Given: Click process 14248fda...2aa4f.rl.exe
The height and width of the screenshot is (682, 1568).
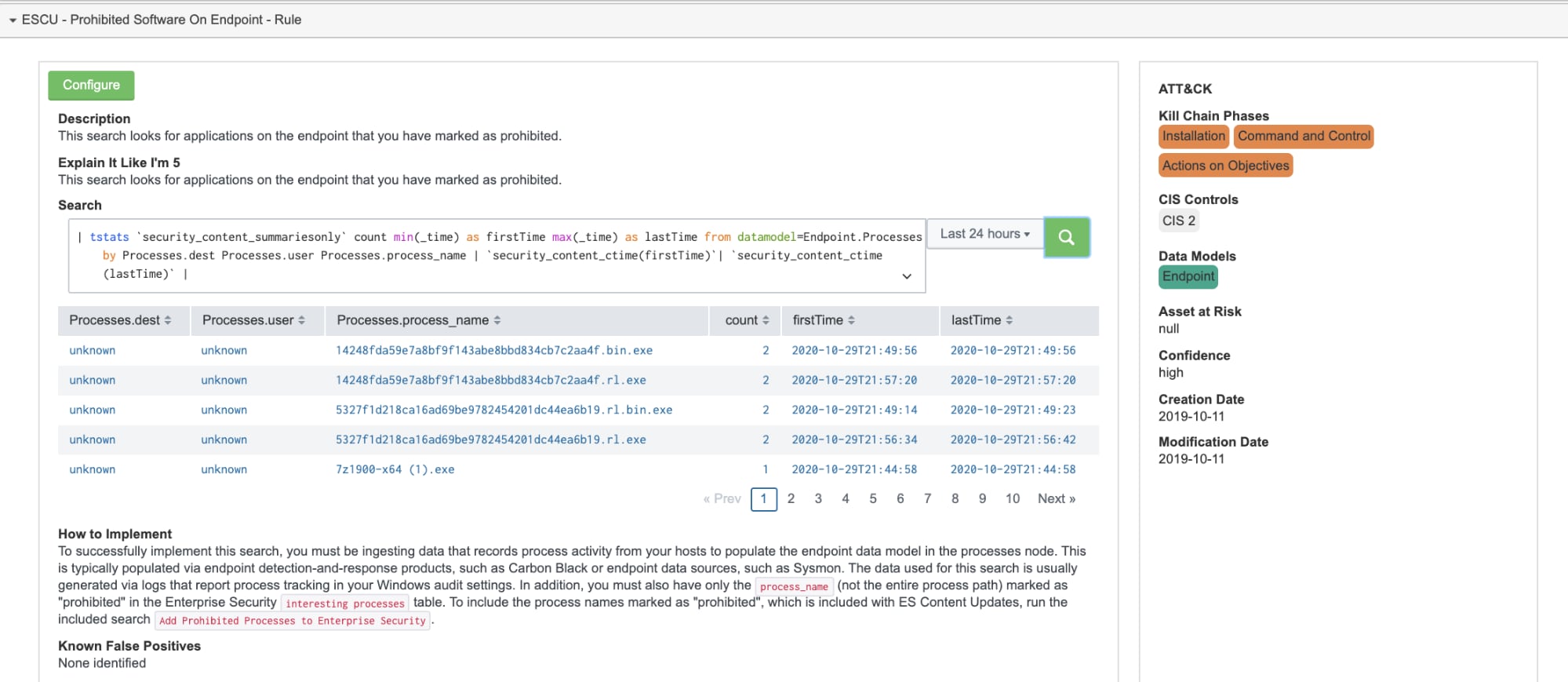Looking at the screenshot, I should [x=491, y=381].
